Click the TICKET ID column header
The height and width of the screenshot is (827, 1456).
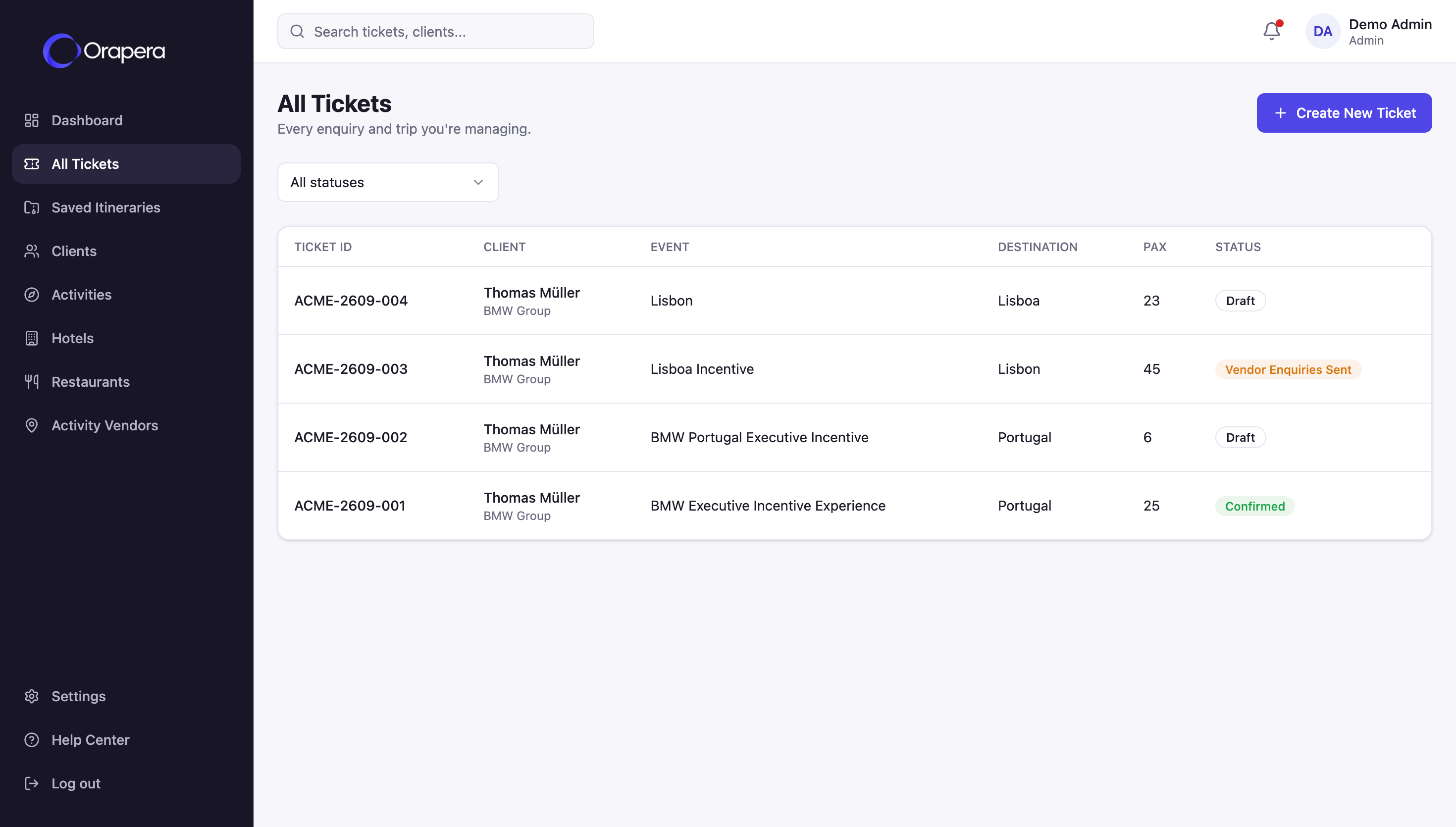(x=323, y=247)
